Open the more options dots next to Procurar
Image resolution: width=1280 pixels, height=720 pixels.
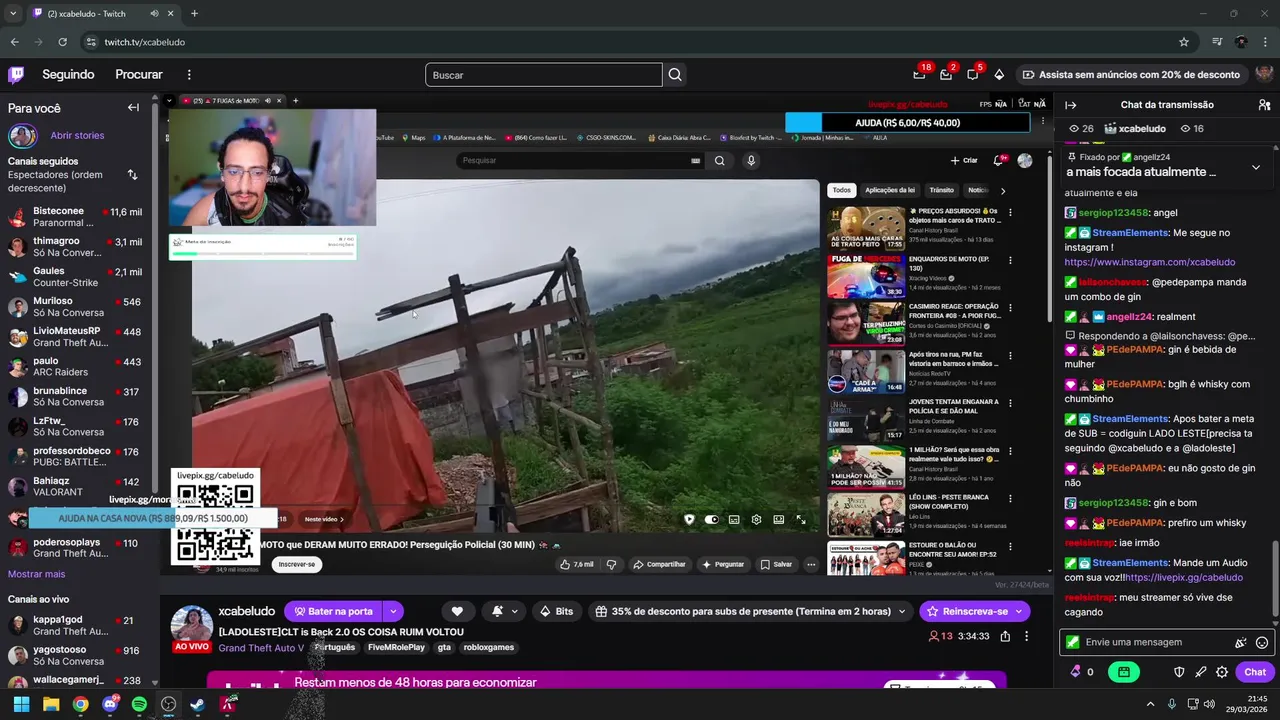pos(189,74)
